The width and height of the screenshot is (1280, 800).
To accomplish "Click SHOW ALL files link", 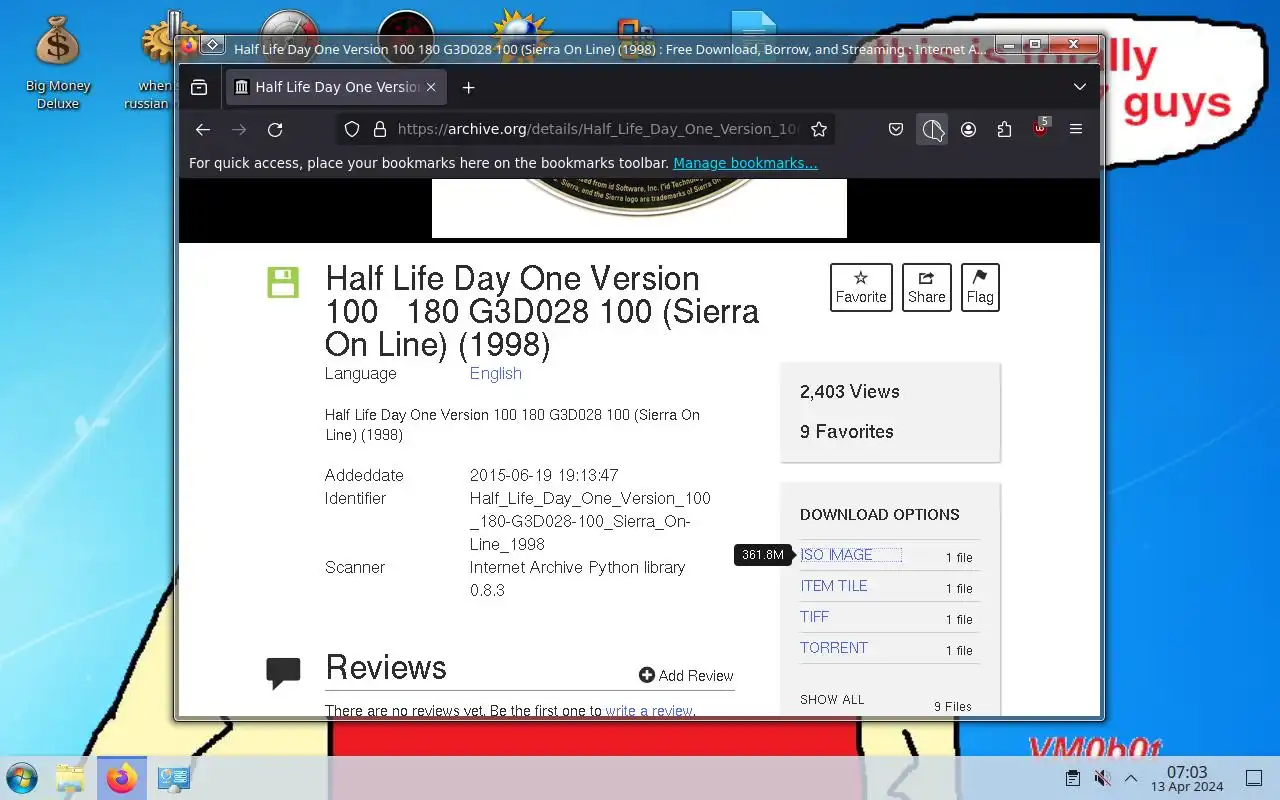I will pyautogui.click(x=832, y=700).
